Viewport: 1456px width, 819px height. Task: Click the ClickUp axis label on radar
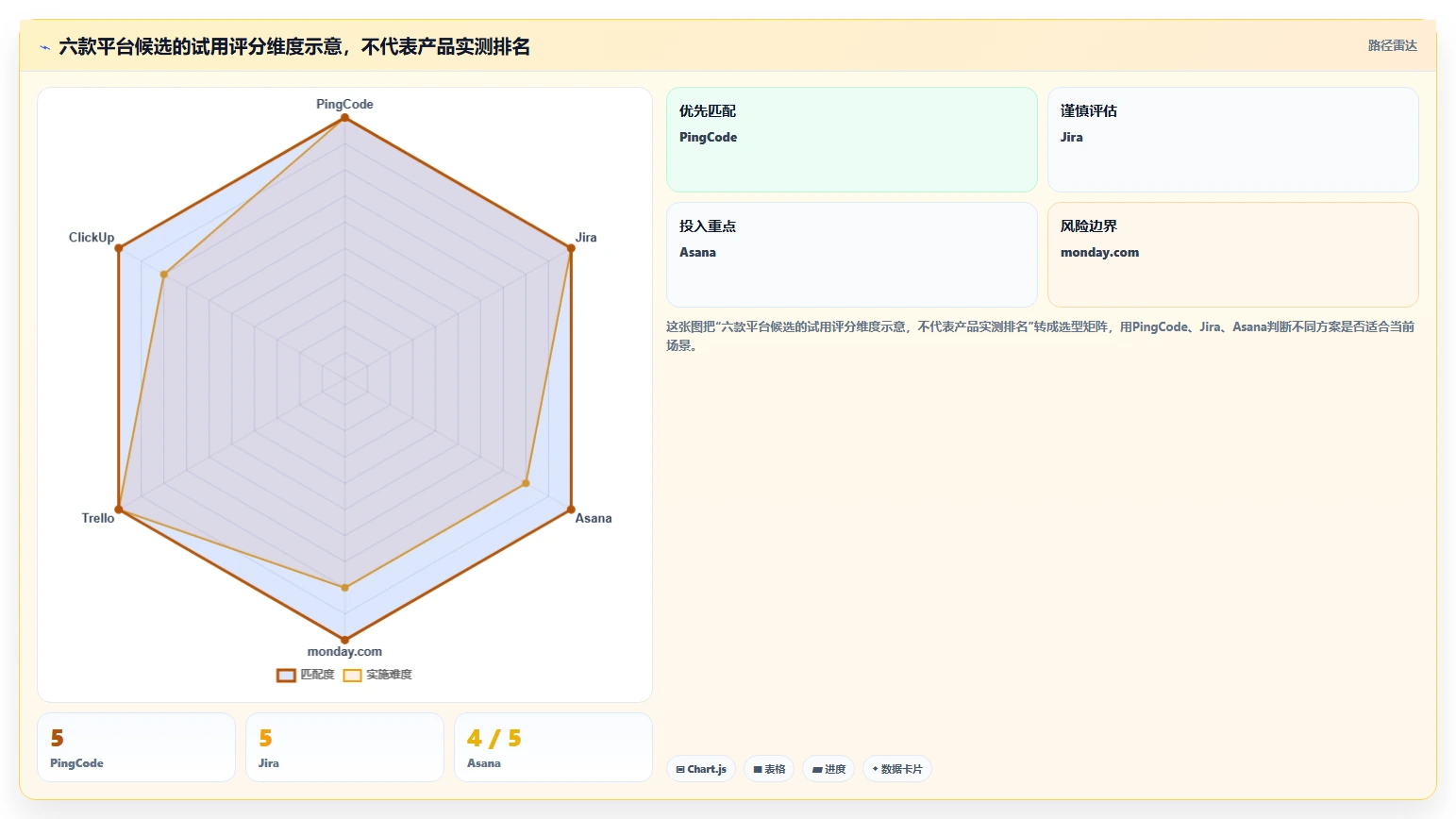pyautogui.click(x=92, y=237)
